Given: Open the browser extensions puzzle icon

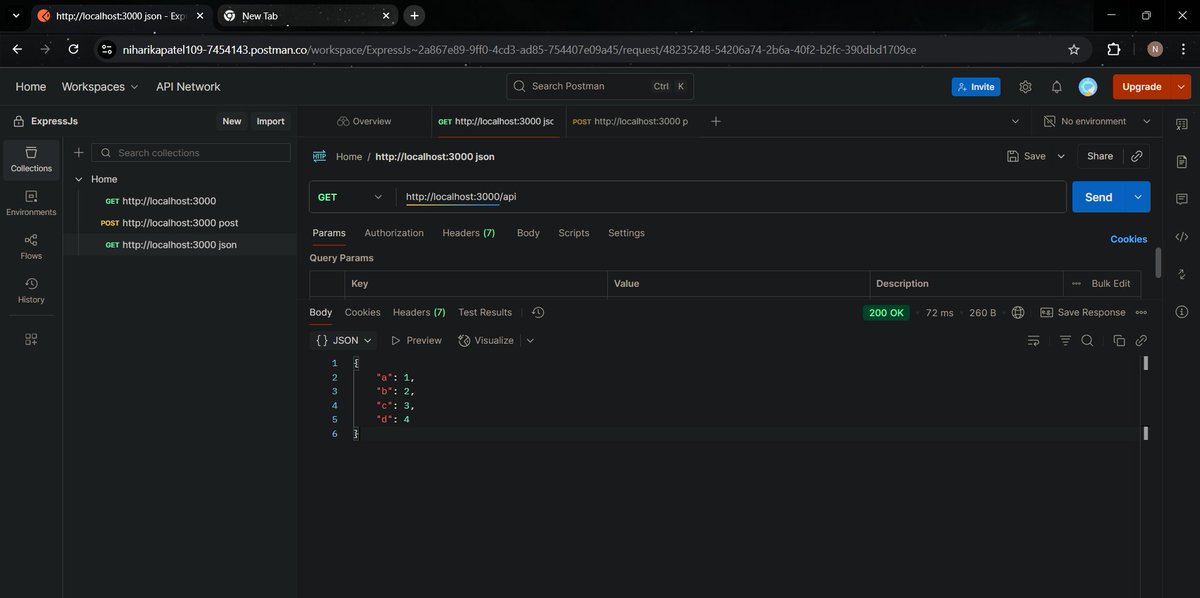Looking at the screenshot, I should pos(1114,49).
